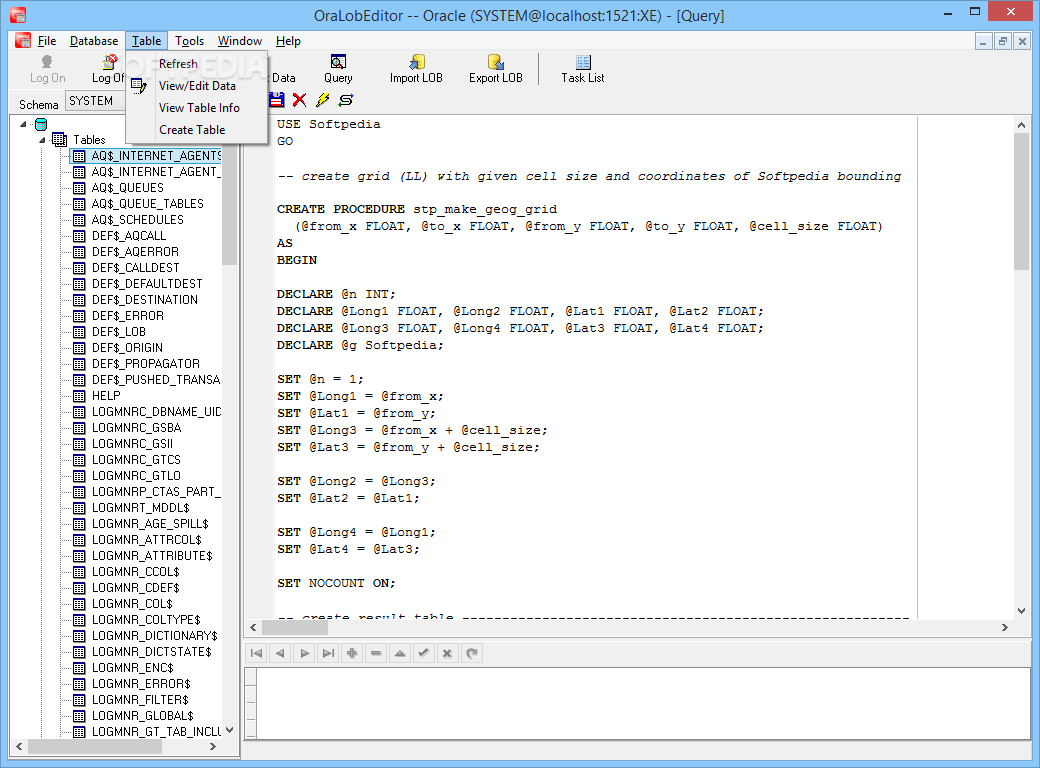Go to next record navigator button
The image size is (1040, 768).
pyautogui.click(x=304, y=653)
